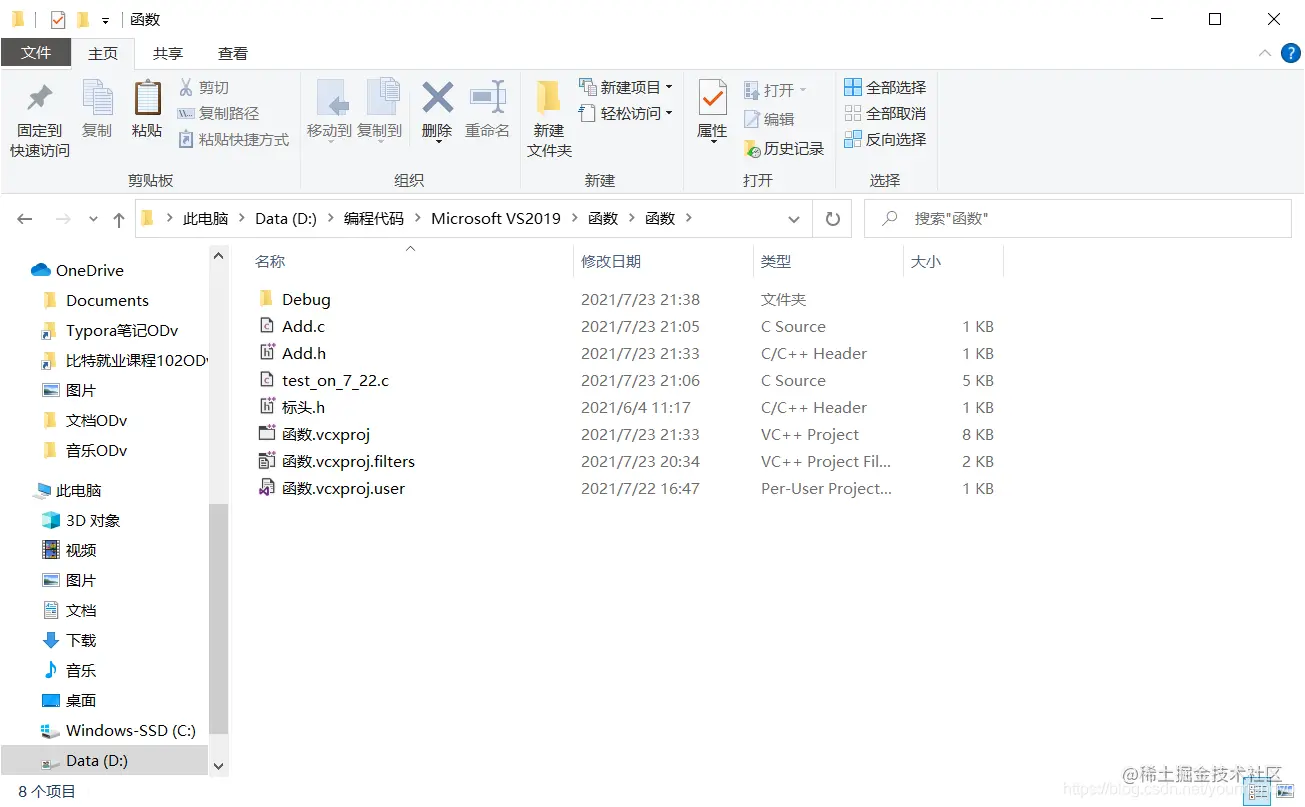Select the 函数.vcxproj.filters file
This screenshot has height=807, width=1305.
336,462
